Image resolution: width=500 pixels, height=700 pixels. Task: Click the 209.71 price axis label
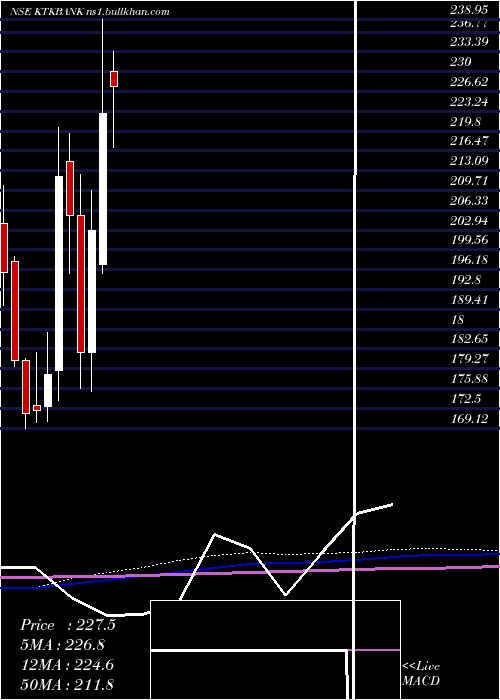[x=468, y=181]
